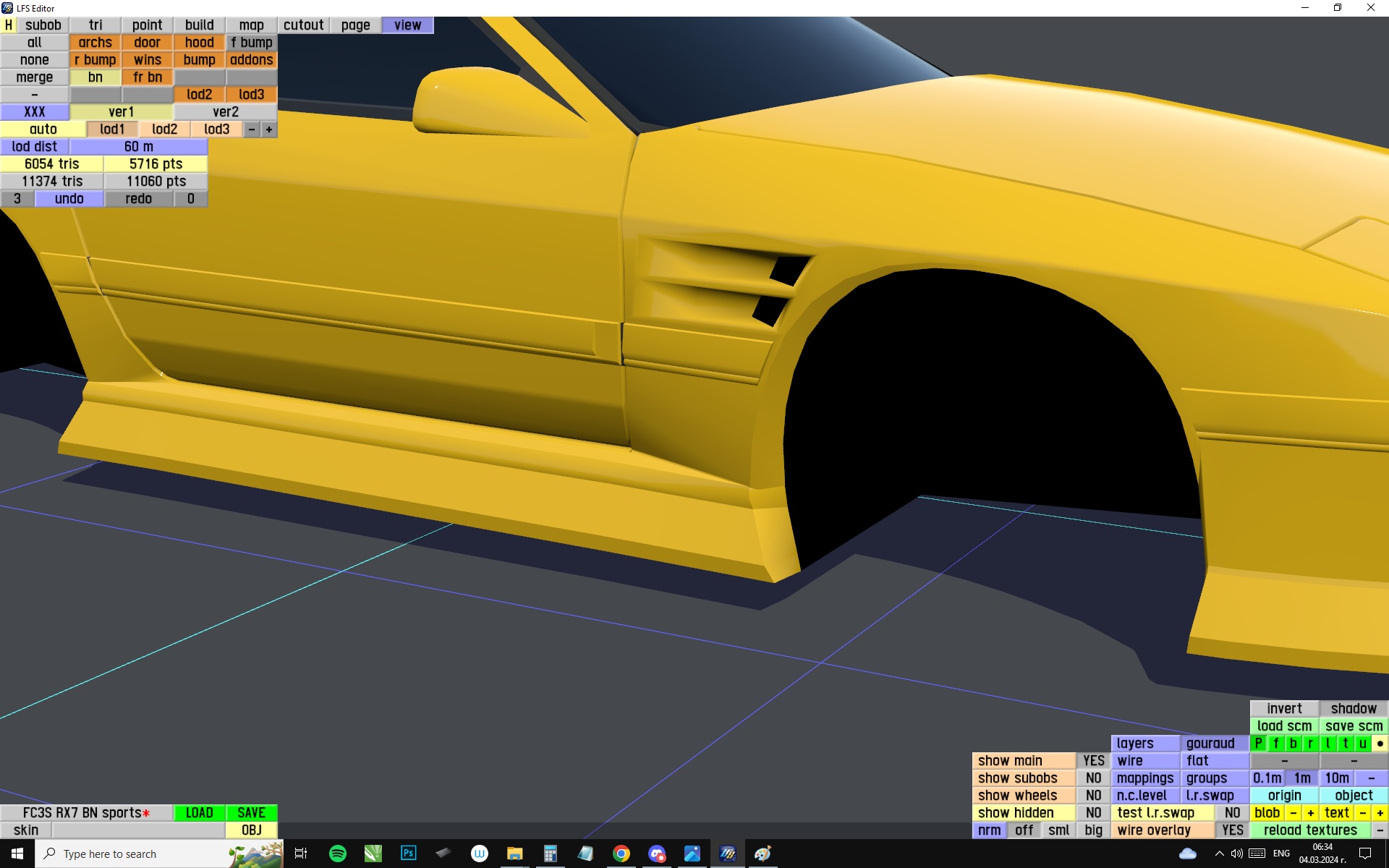The height and width of the screenshot is (868, 1389).
Task: Select the 10m grid scale
Action: click(x=1336, y=778)
